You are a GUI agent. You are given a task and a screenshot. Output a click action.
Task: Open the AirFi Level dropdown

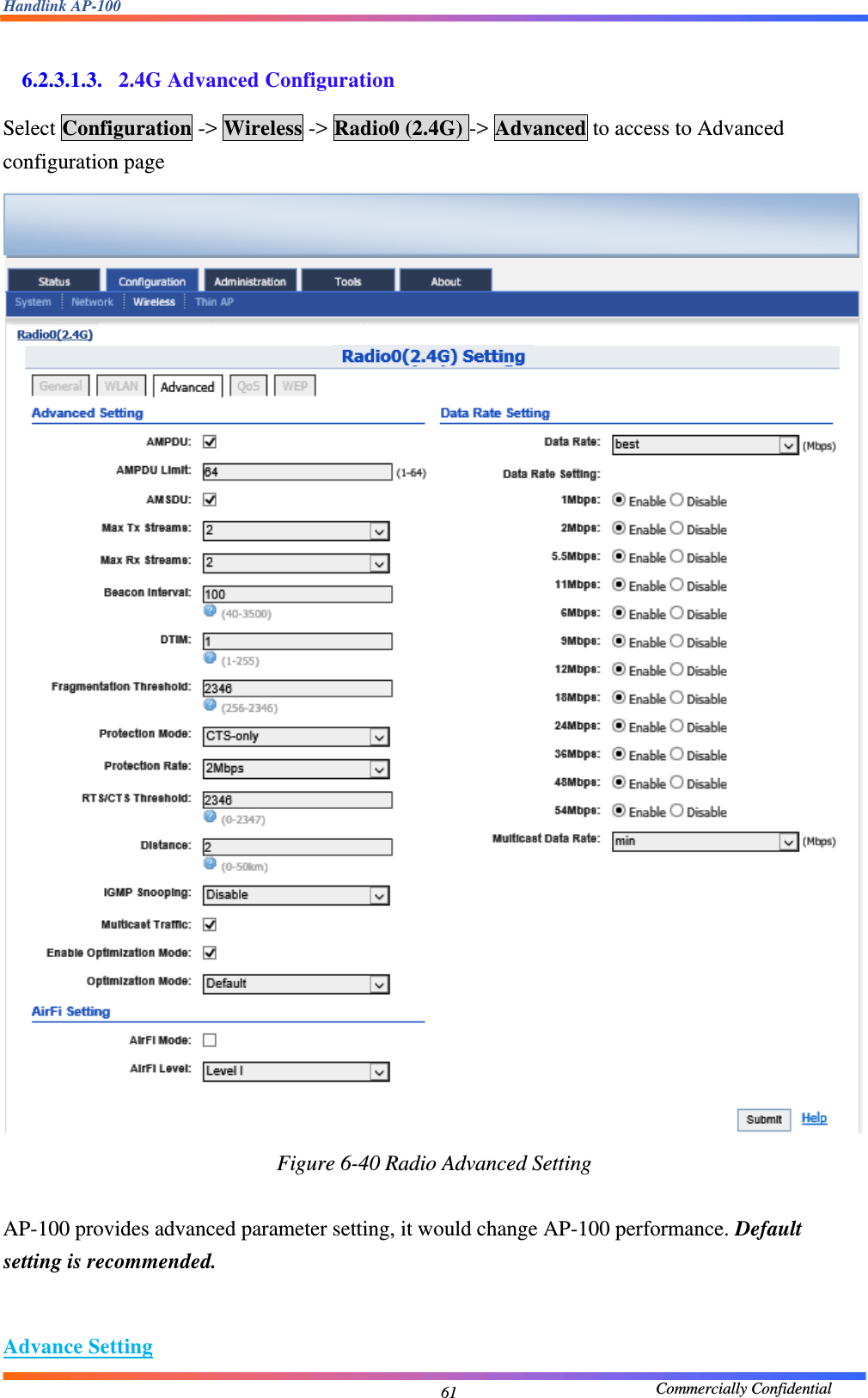(x=296, y=1071)
